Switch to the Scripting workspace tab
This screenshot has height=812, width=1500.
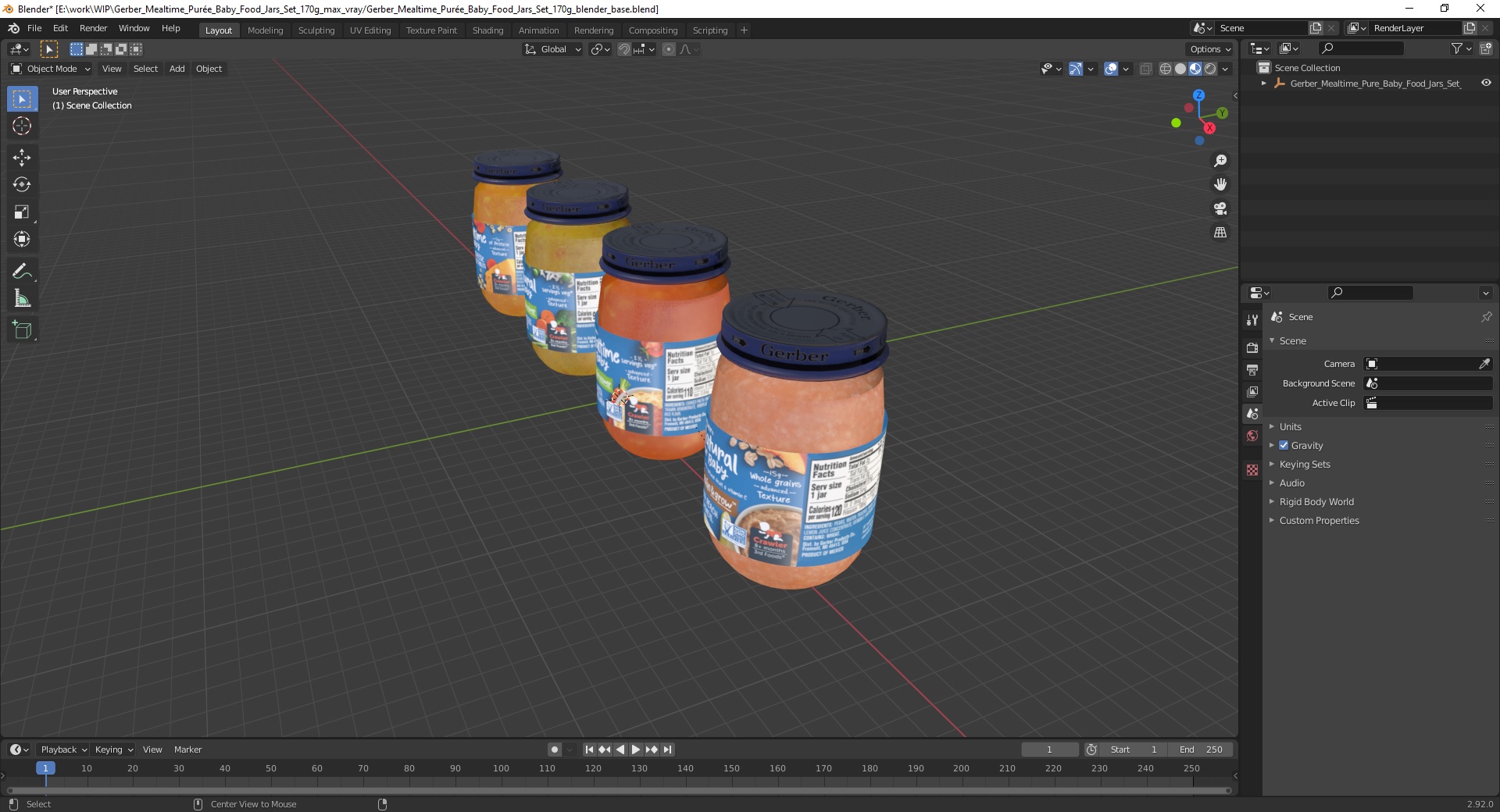tap(710, 30)
